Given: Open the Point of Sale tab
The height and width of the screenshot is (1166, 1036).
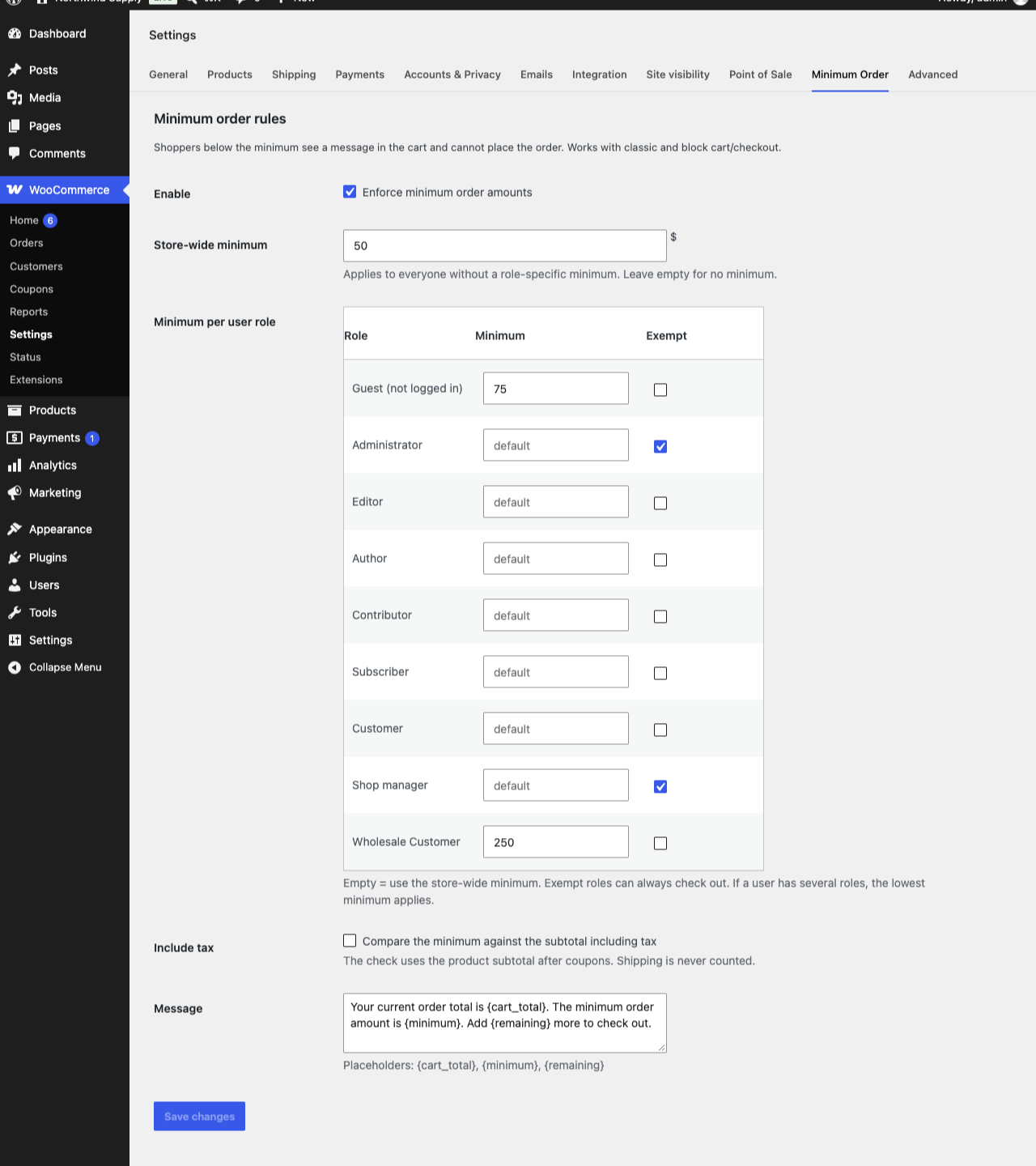Looking at the screenshot, I should pos(761,74).
